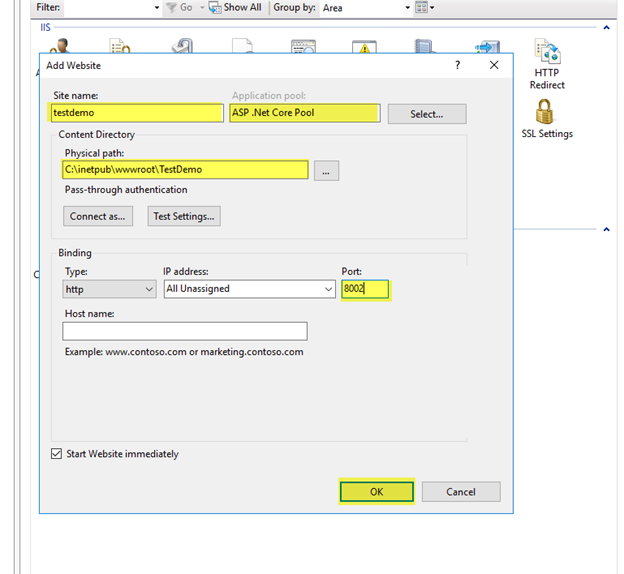
Task: Click the Port field showing 8002
Action: (365, 289)
